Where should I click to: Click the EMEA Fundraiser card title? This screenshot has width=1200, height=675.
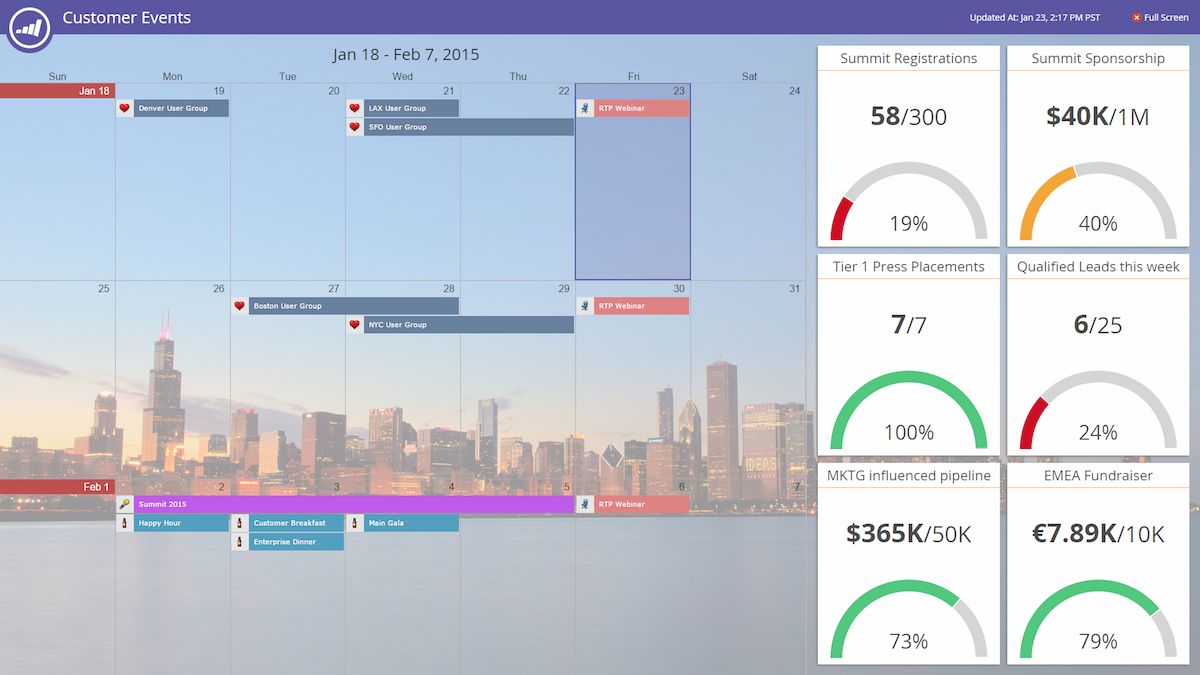[x=1098, y=476]
